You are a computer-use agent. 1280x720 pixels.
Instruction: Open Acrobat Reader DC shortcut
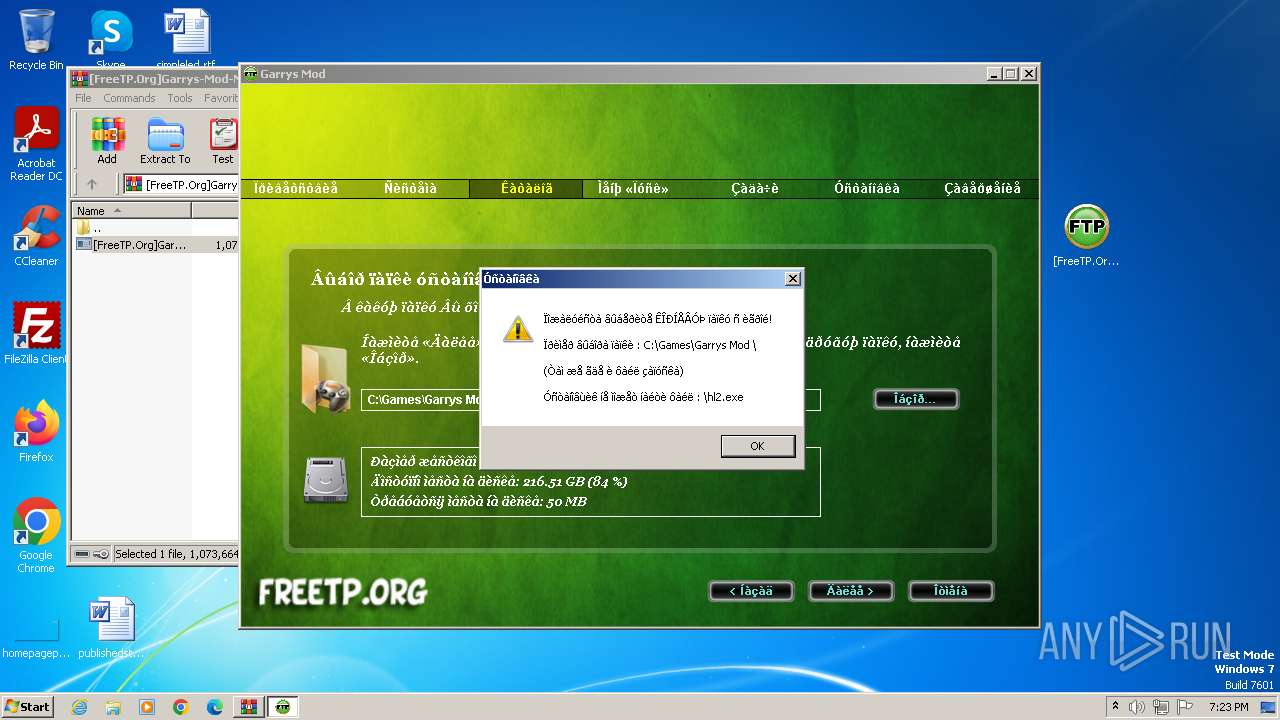pyautogui.click(x=36, y=144)
